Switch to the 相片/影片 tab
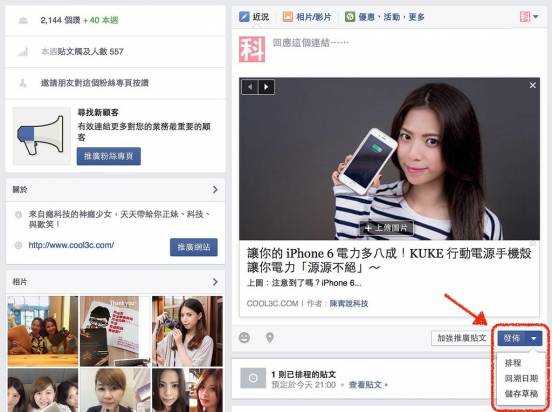The width and height of the screenshot is (552, 412). click(x=307, y=17)
